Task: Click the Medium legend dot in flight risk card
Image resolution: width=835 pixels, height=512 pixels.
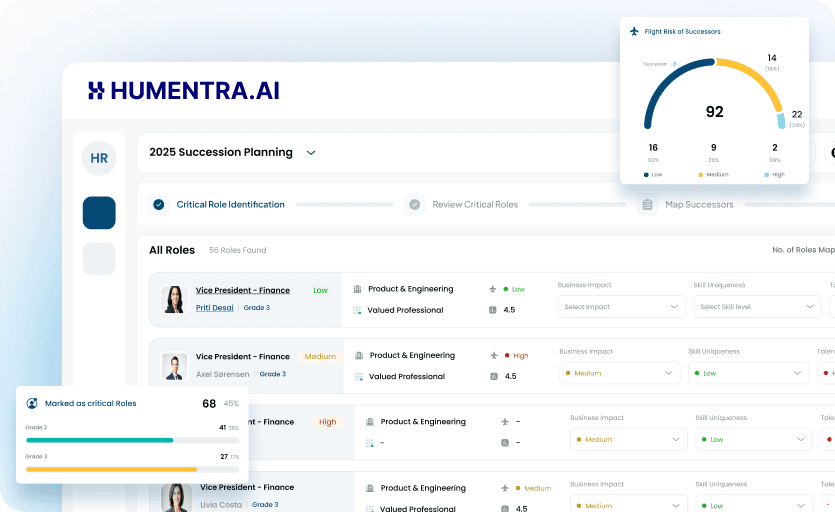Action: coord(700,175)
